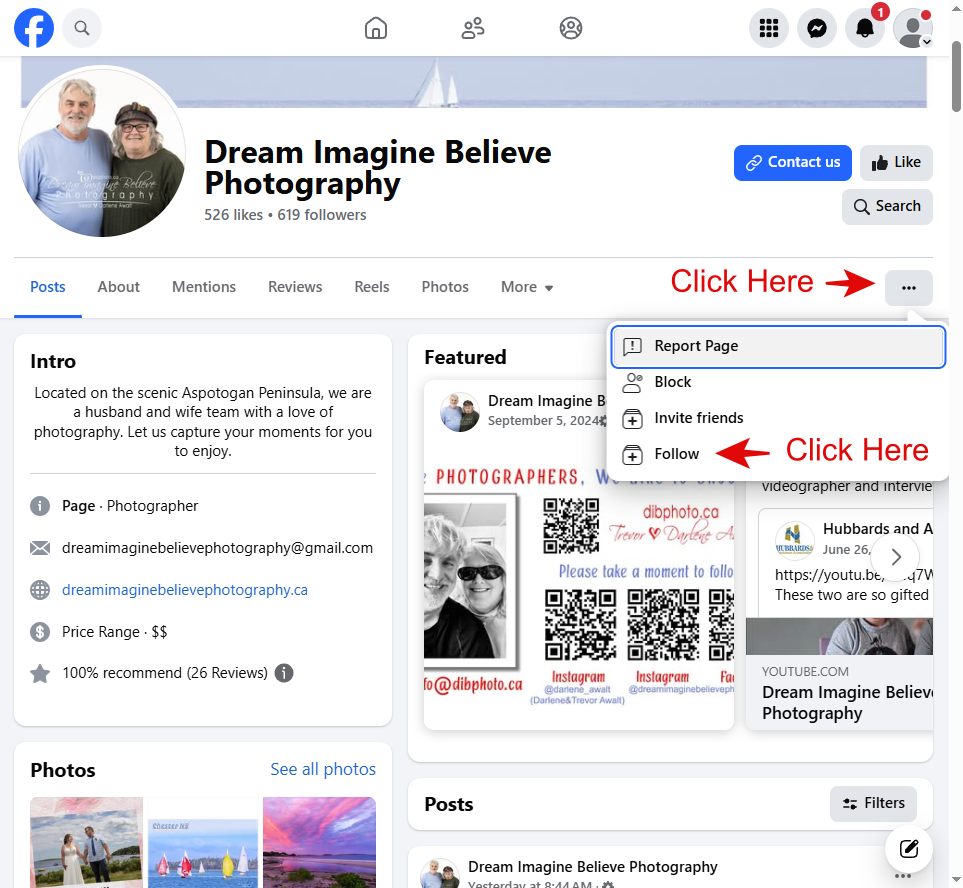The height and width of the screenshot is (888, 963).
Task: Click the three-dot page options button
Action: point(908,288)
